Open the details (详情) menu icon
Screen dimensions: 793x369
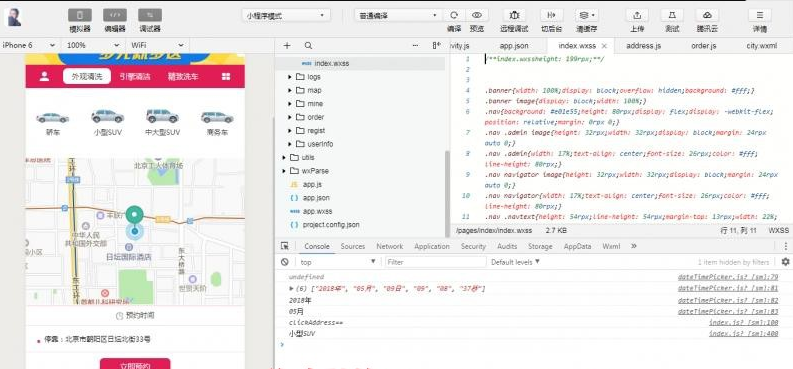tap(760, 15)
